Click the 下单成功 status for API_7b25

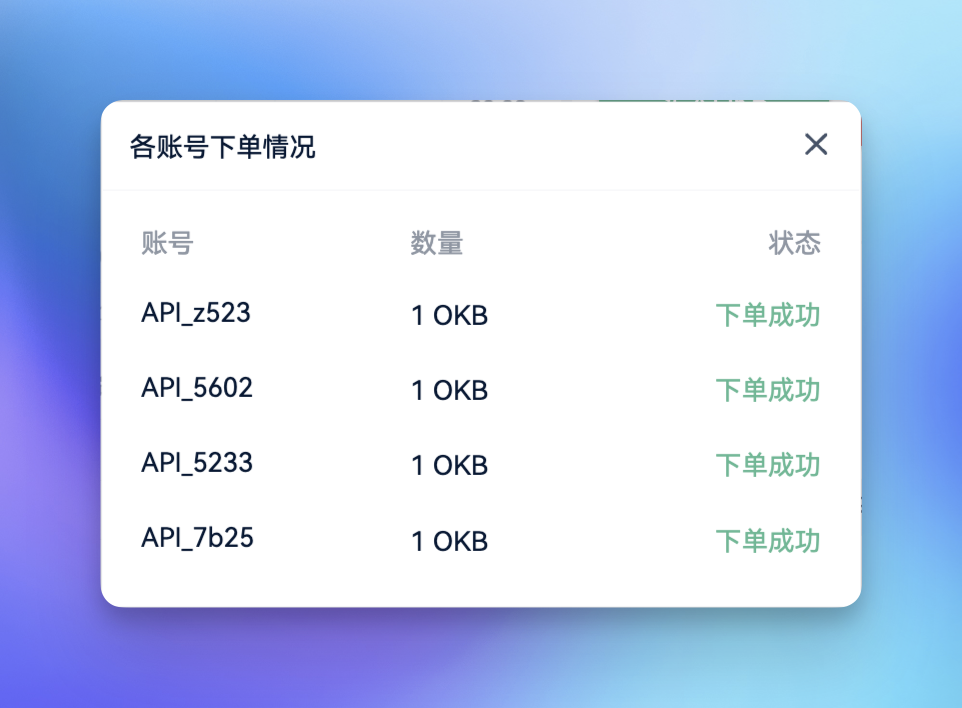tap(766, 540)
